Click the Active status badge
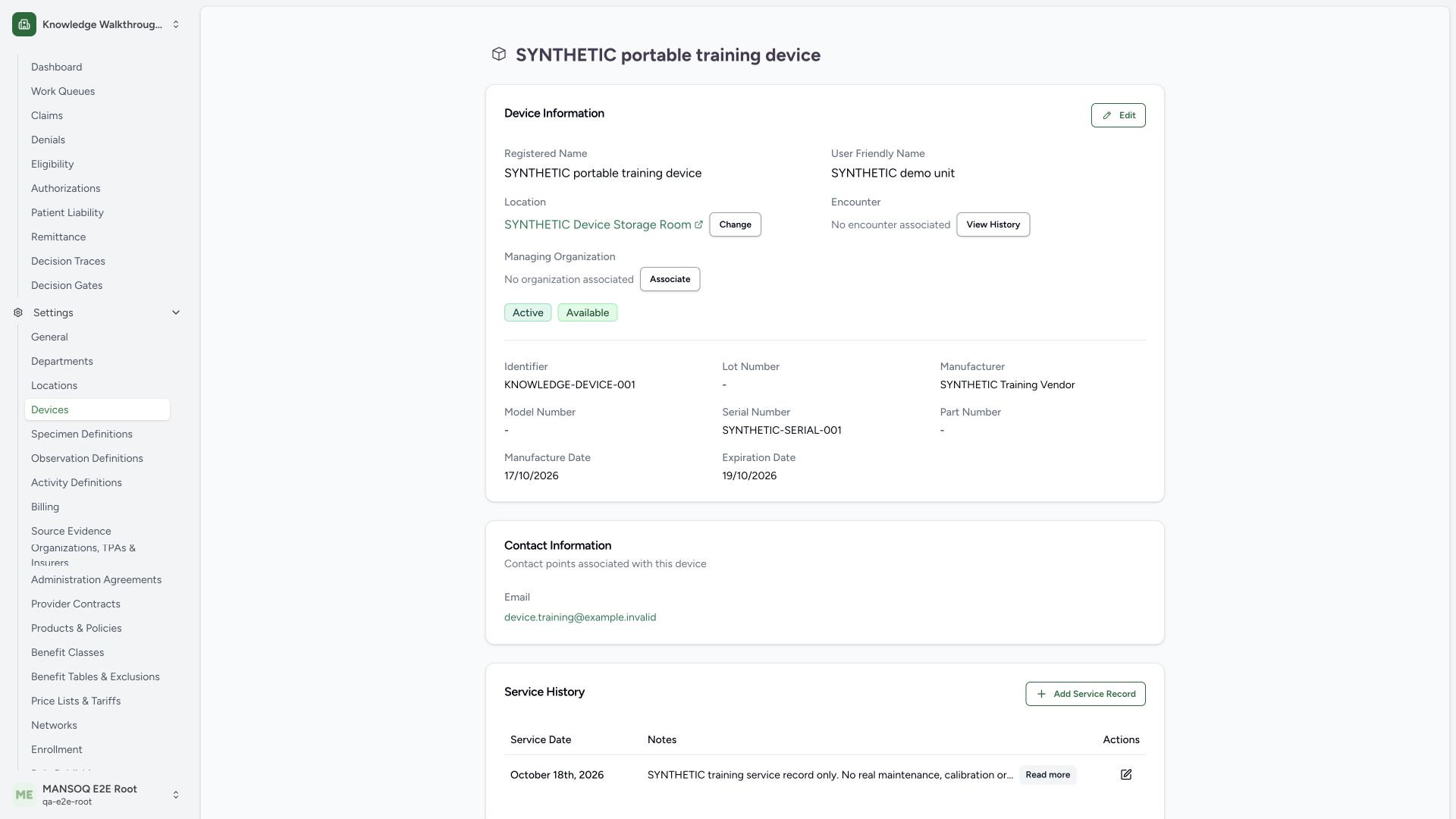Viewport: 1456px width, 819px height. coord(528,312)
